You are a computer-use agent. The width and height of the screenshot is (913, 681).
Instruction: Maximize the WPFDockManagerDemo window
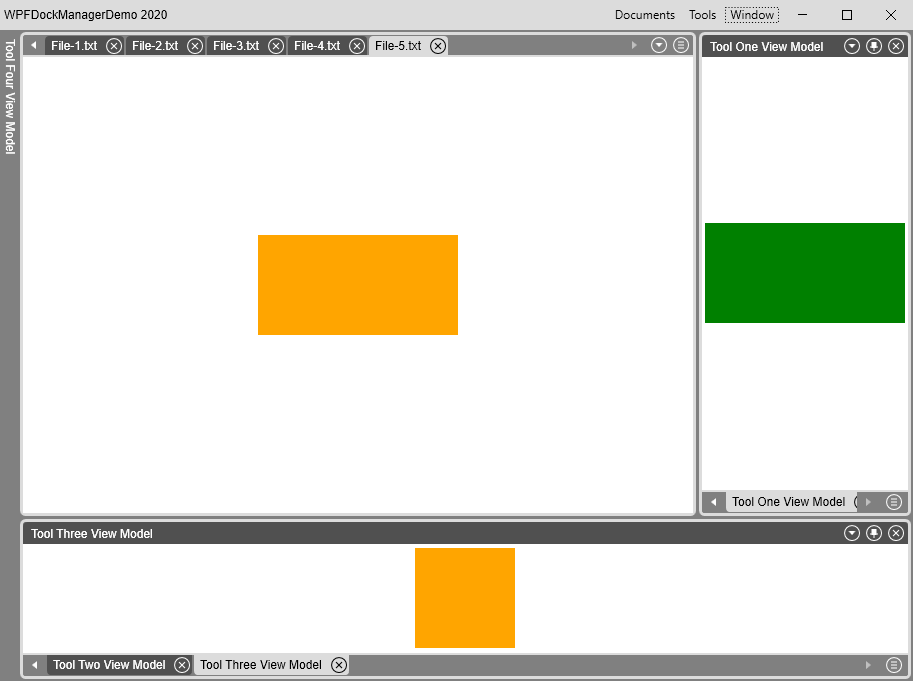(x=847, y=15)
